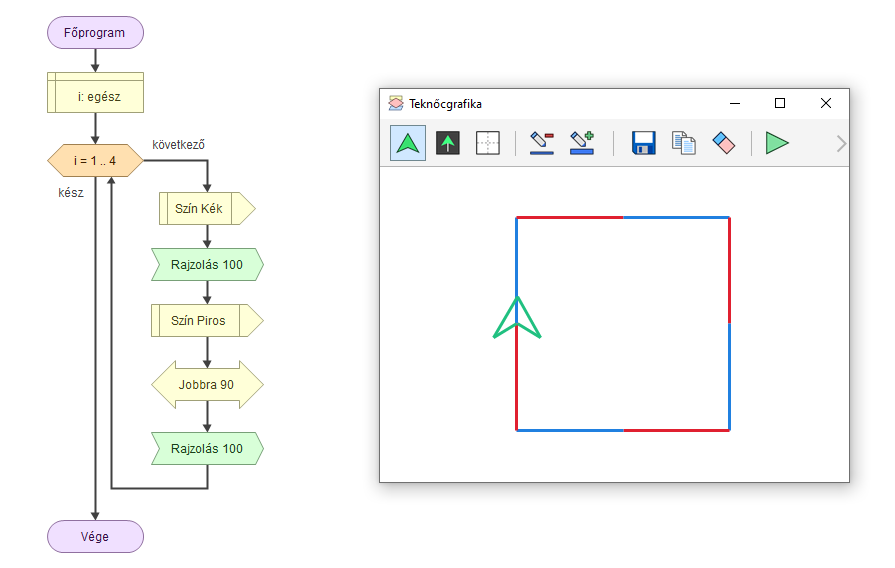Maximize the Teknőcgrafika window
This screenshot has height=568, width=895.
point(780,103)
